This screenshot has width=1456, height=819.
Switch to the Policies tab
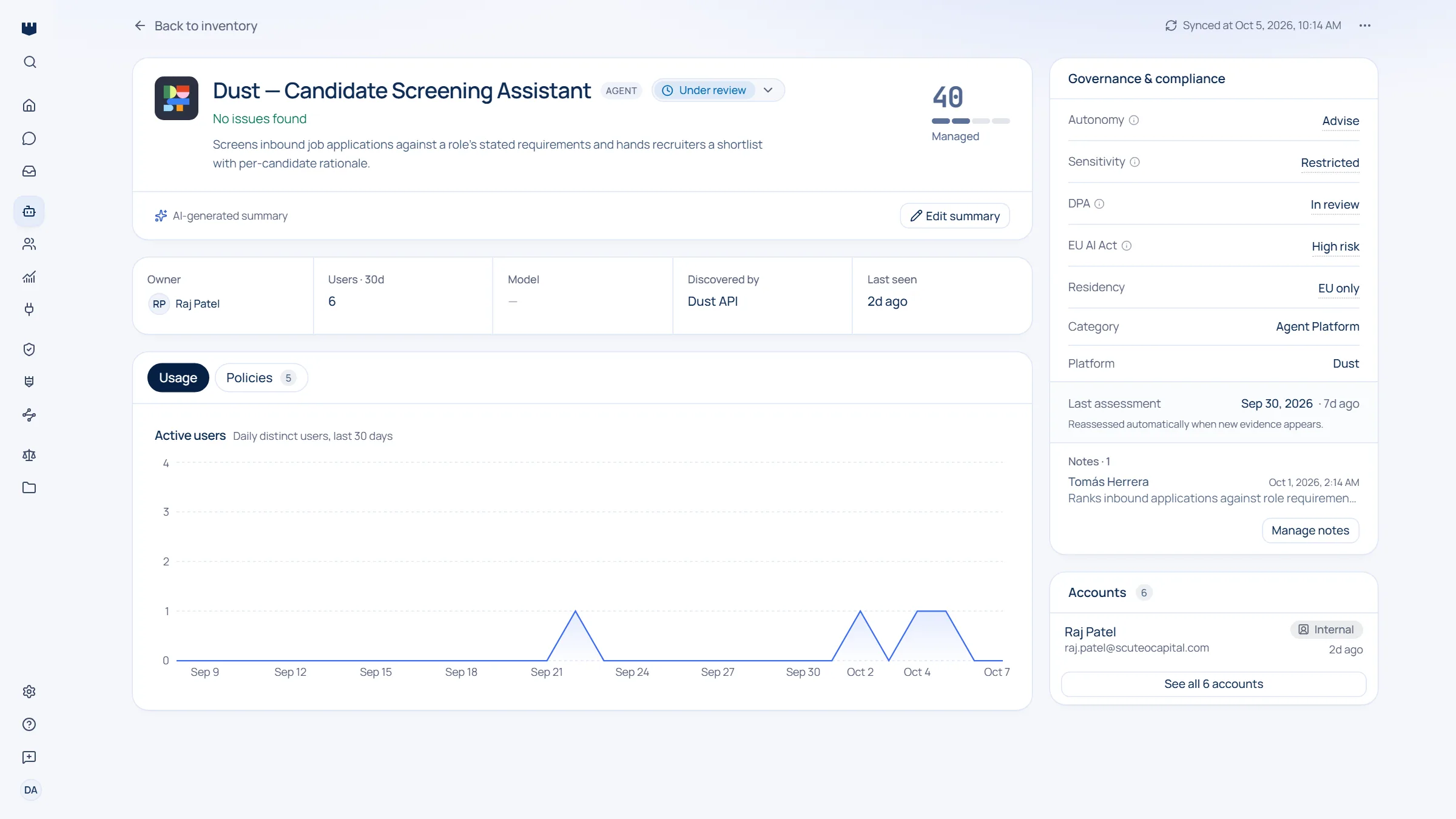261,378
